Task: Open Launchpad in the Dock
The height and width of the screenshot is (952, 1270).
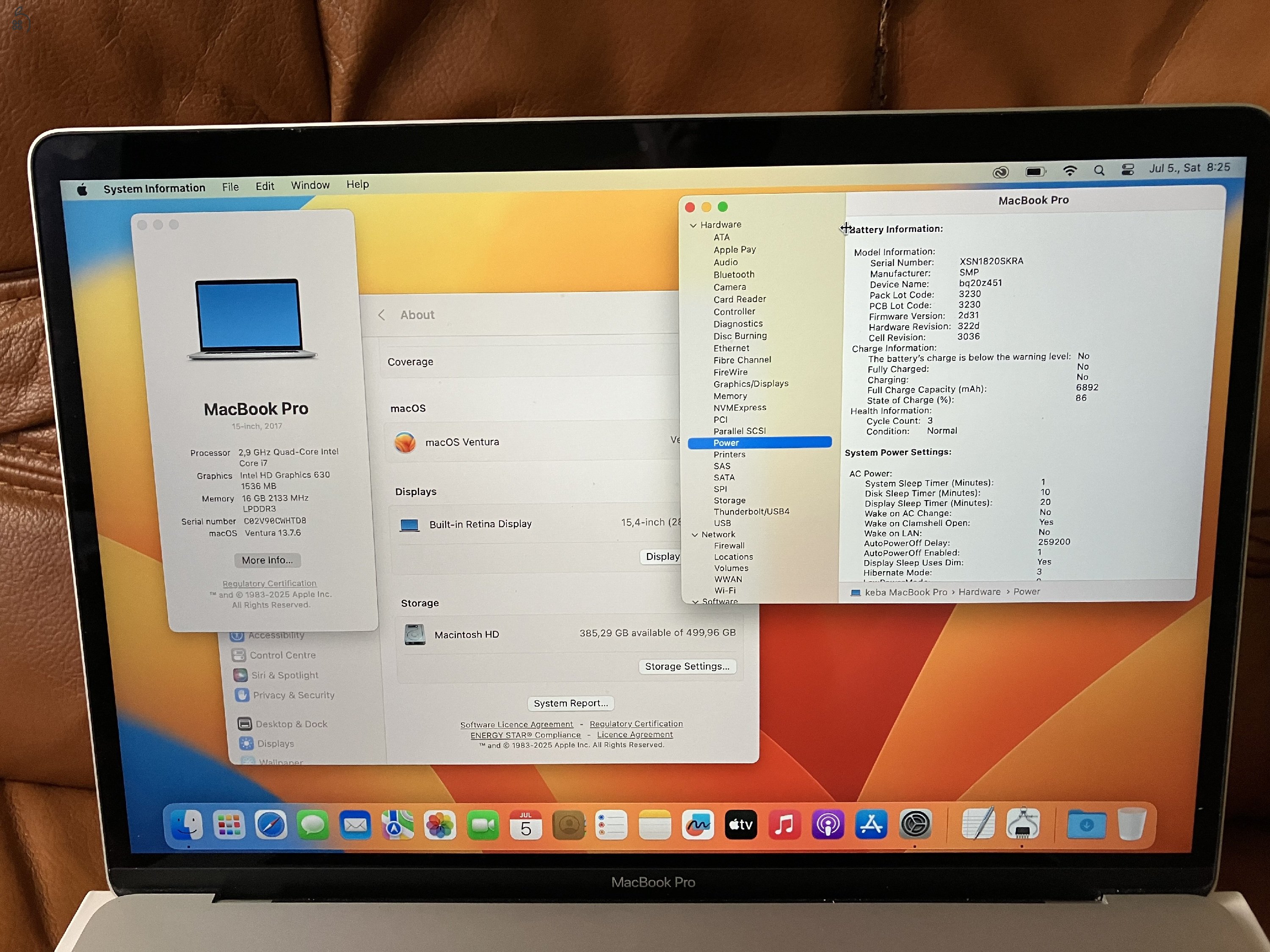Action: (x=229, y=825)
